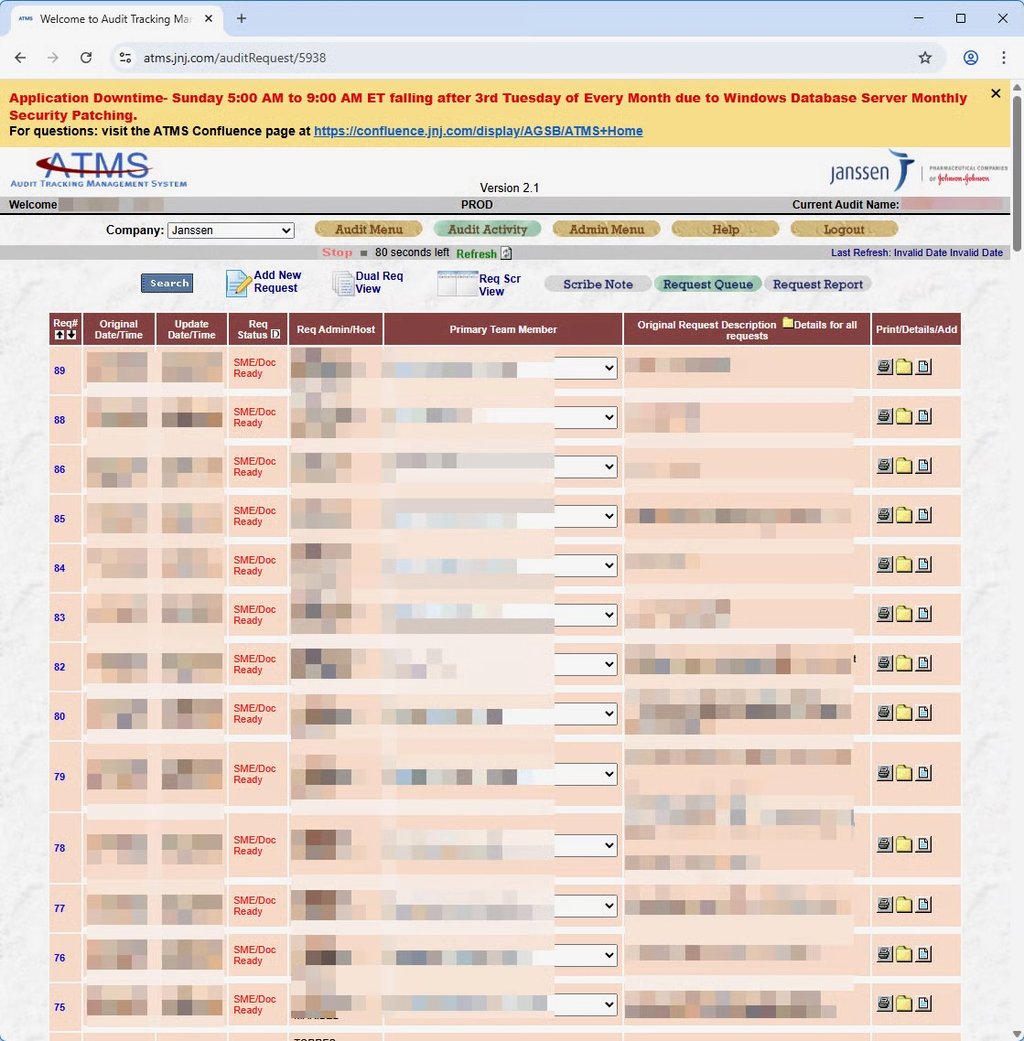The width and height of the screenshot is (1024, 1041).
Task: Bookmark page with the star icon
Action: pyautogui.click(x=925, y=58)
